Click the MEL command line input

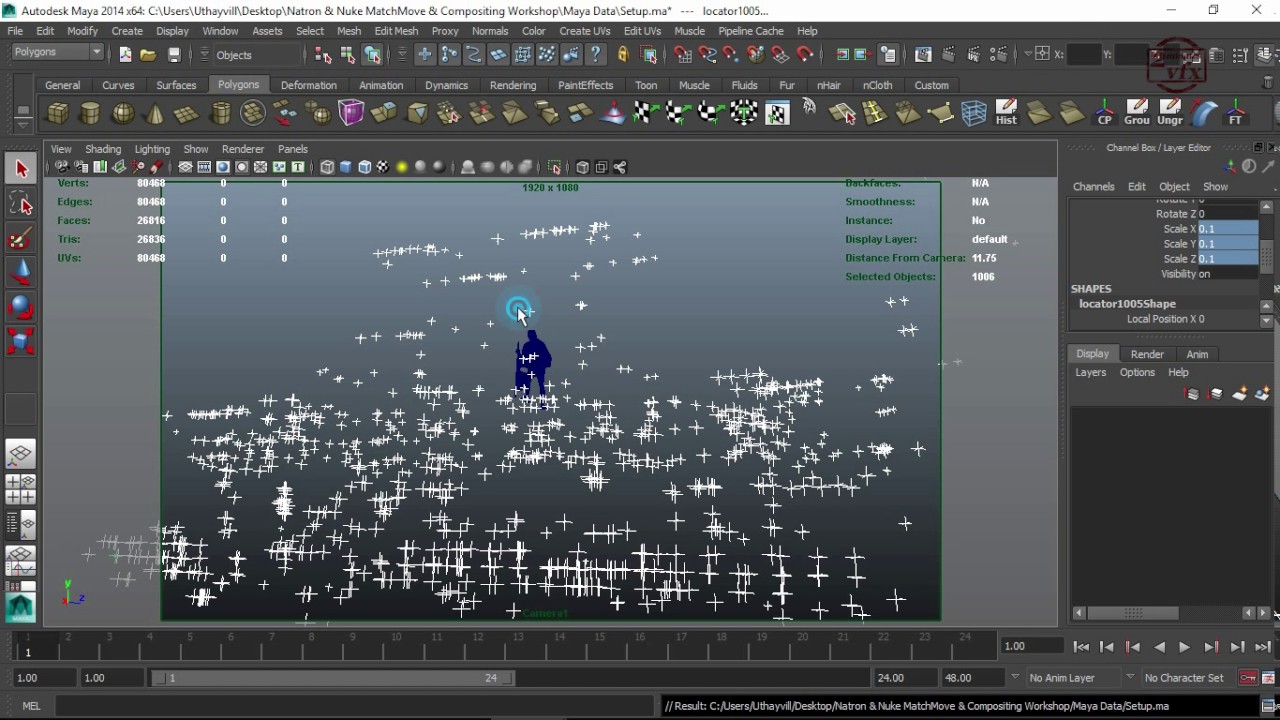click(357, 706)
